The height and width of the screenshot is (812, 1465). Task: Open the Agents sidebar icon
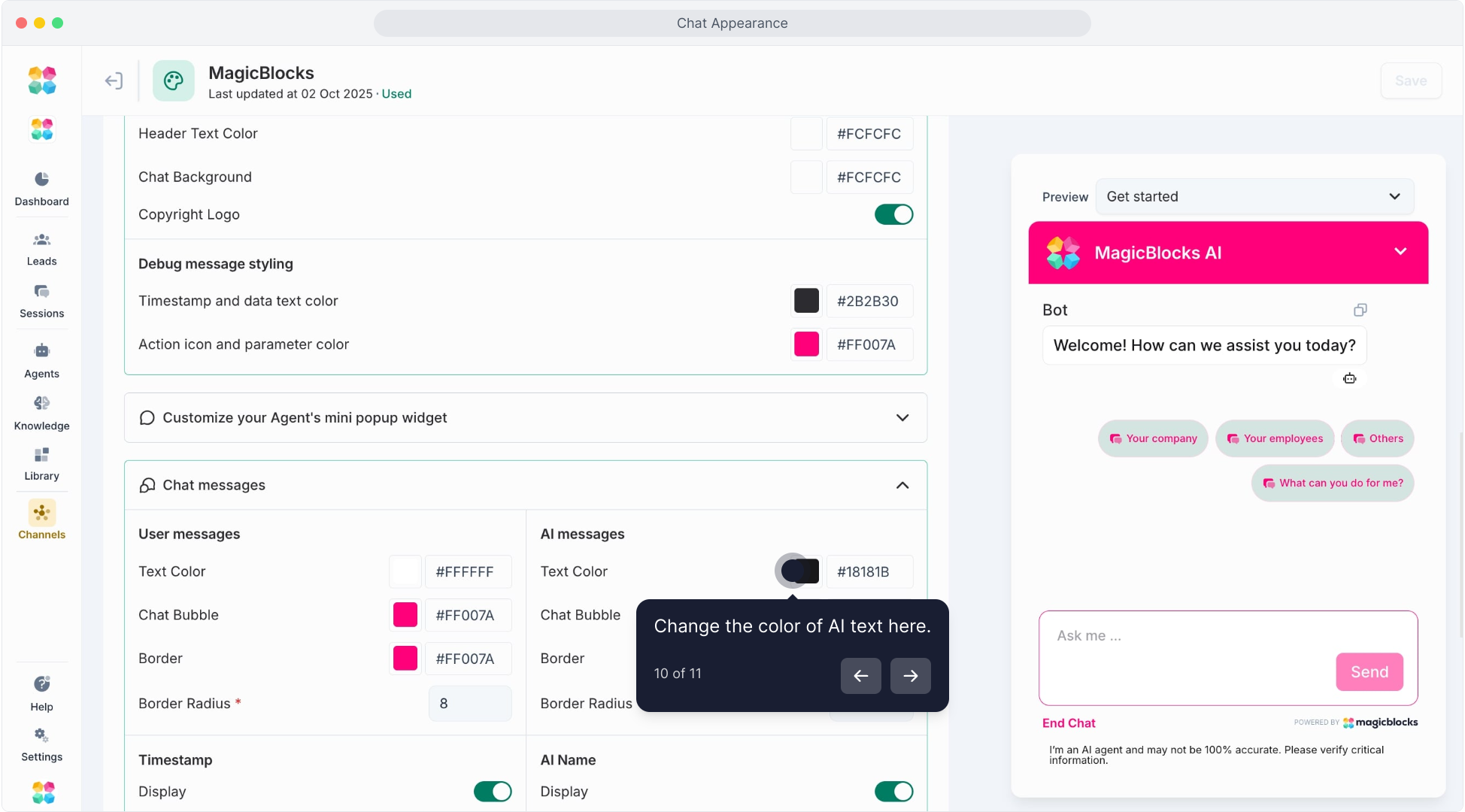(41, 351)
